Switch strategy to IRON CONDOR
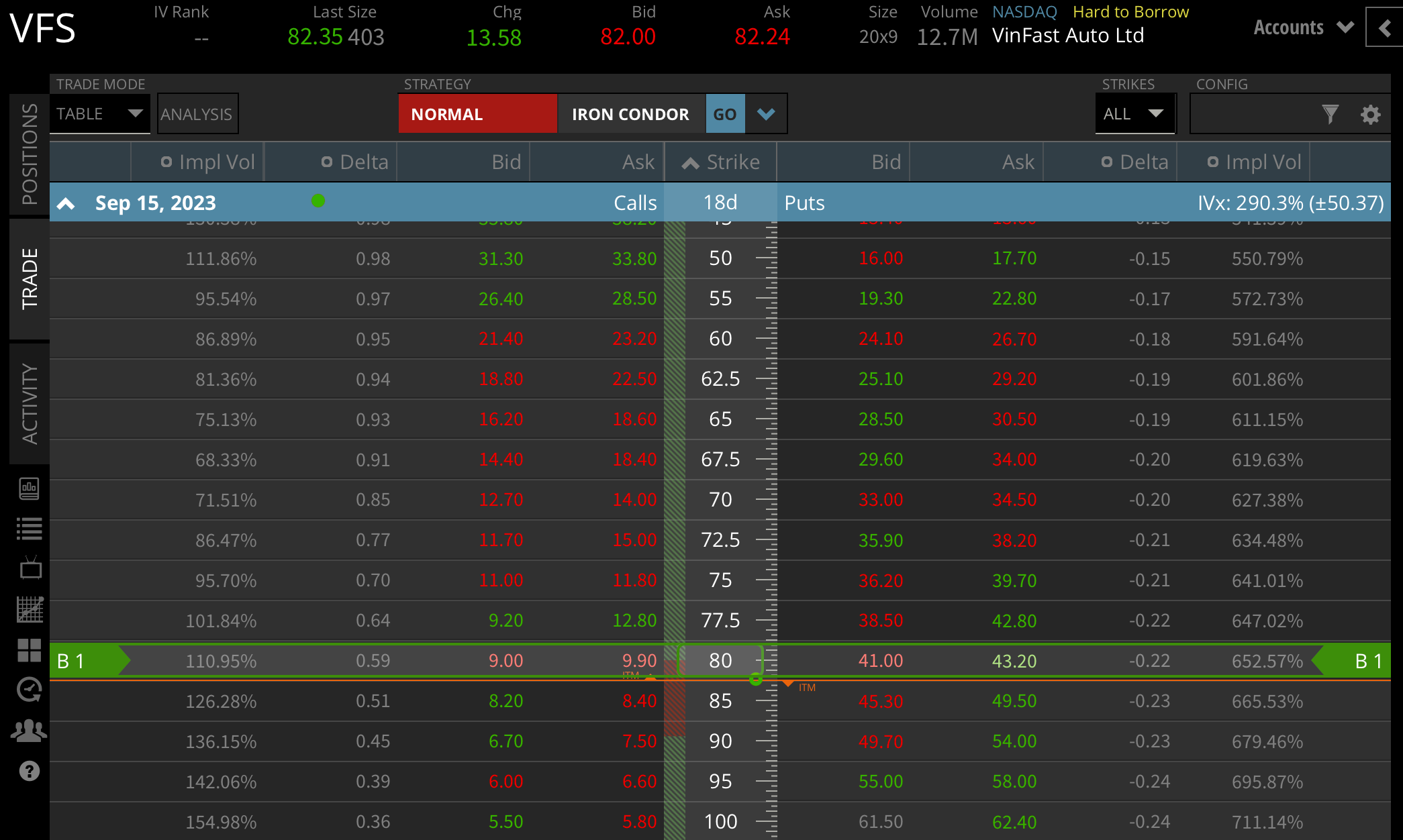 (630, 114)
